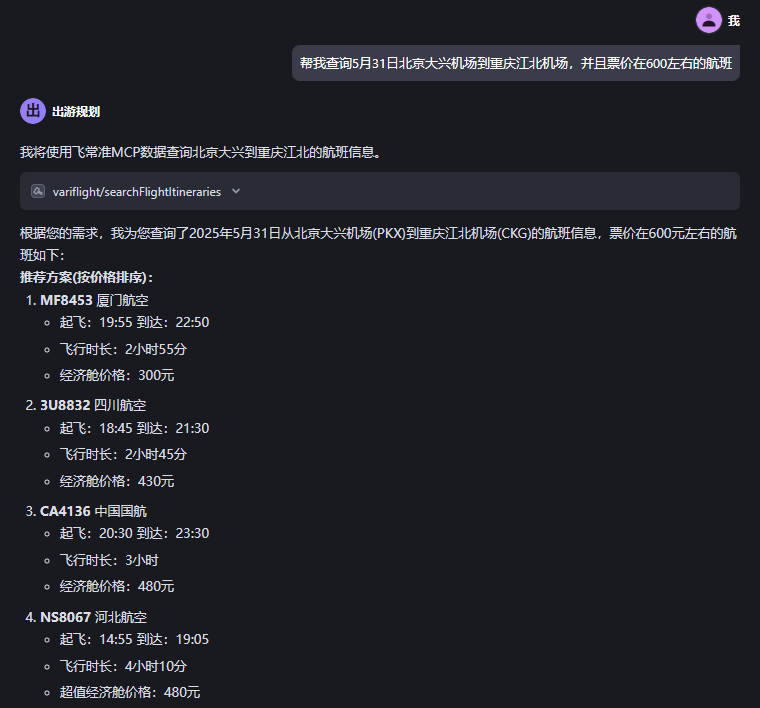
Task: Click 经济舱价格：430元 line
Action: tap(117, 481)
